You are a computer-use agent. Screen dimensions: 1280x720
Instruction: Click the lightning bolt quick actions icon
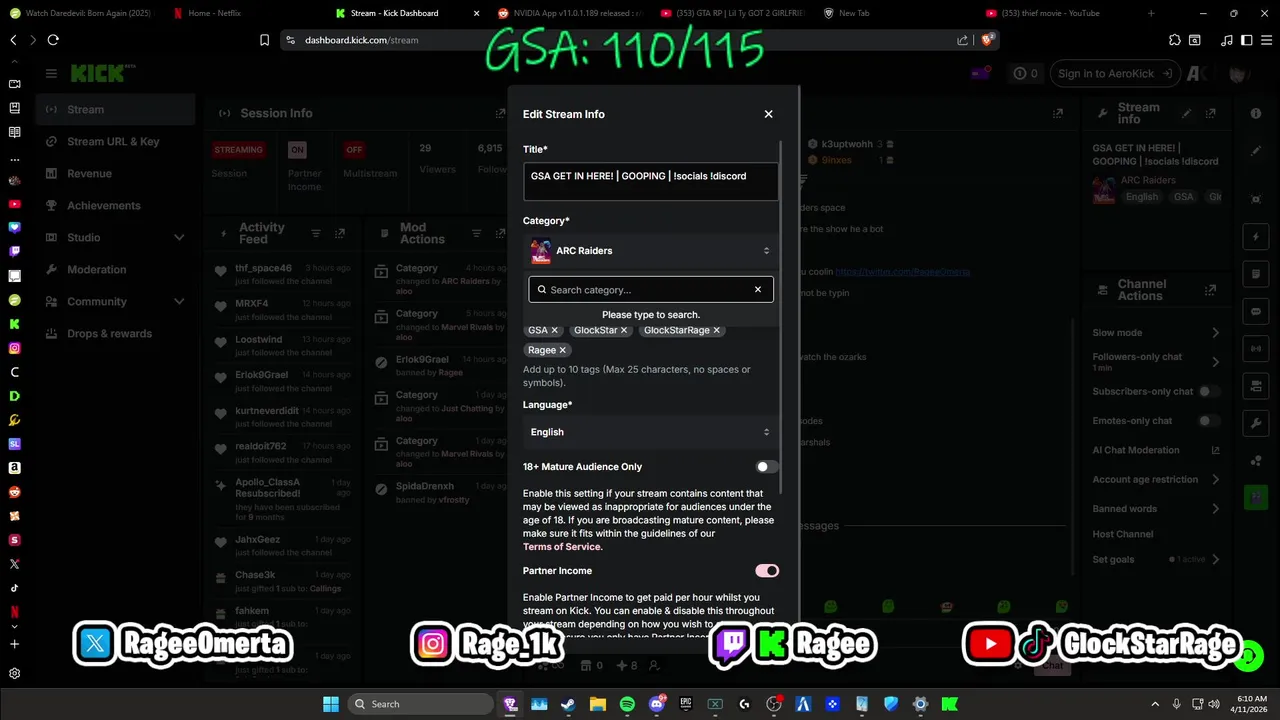click(1256, 238)
